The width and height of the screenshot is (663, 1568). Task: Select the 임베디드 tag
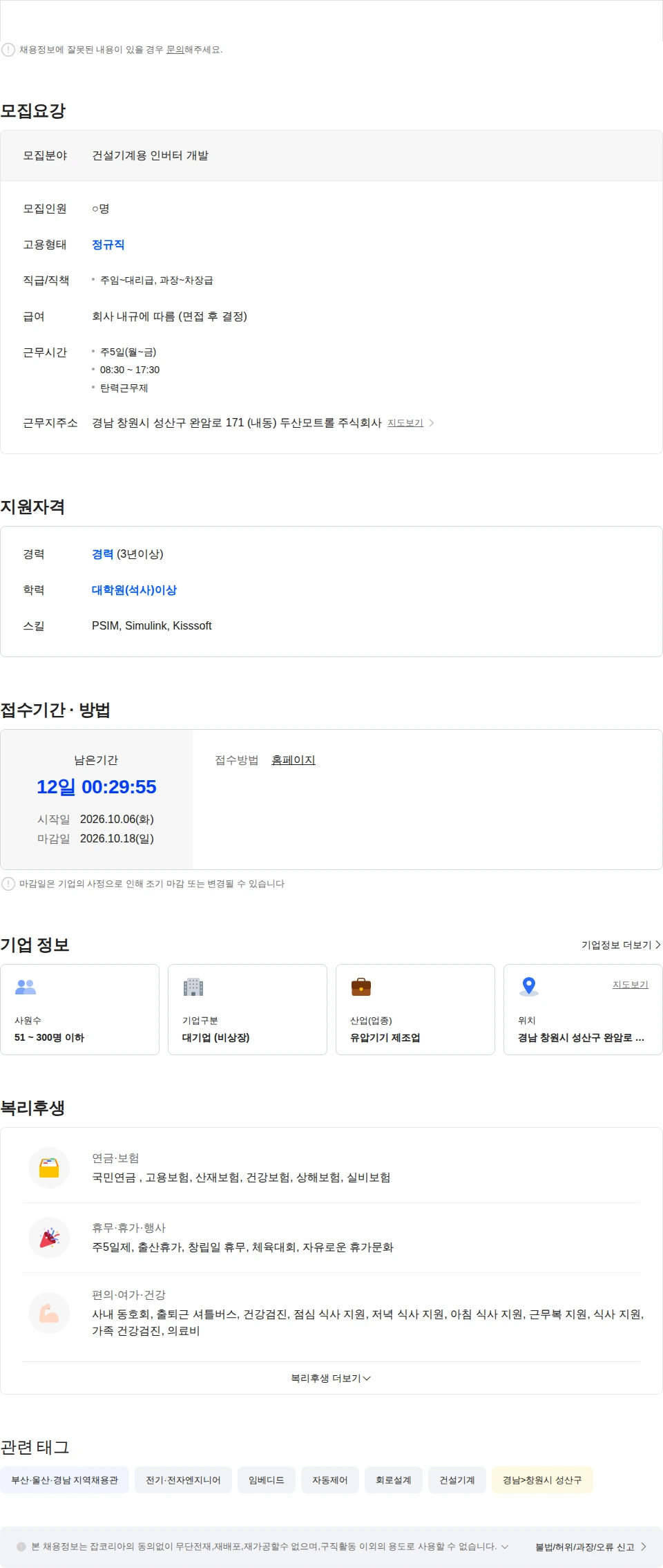tap(267, 1480)
